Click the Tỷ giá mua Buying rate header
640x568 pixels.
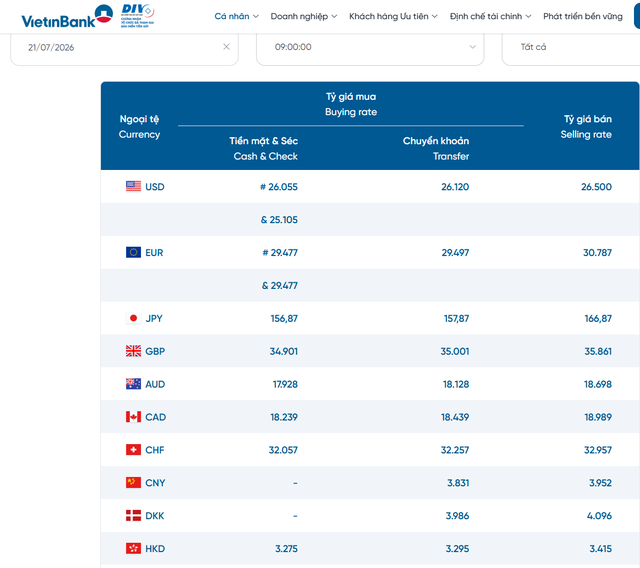(351, 104)
